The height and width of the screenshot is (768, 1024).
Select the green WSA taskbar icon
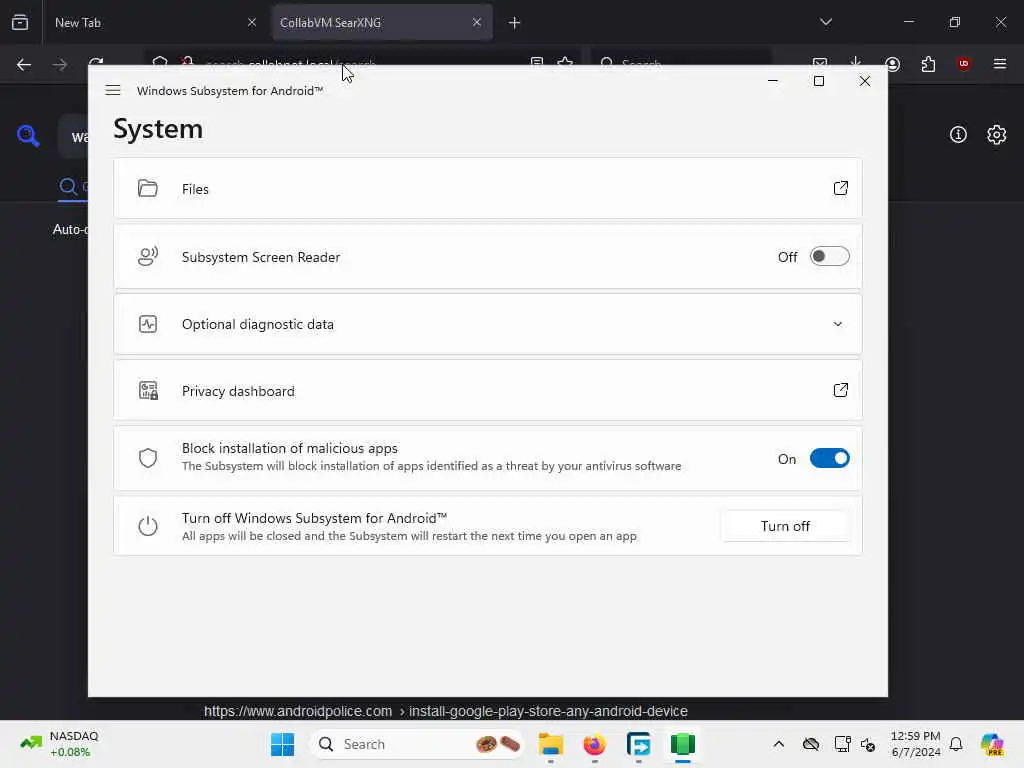682,744
